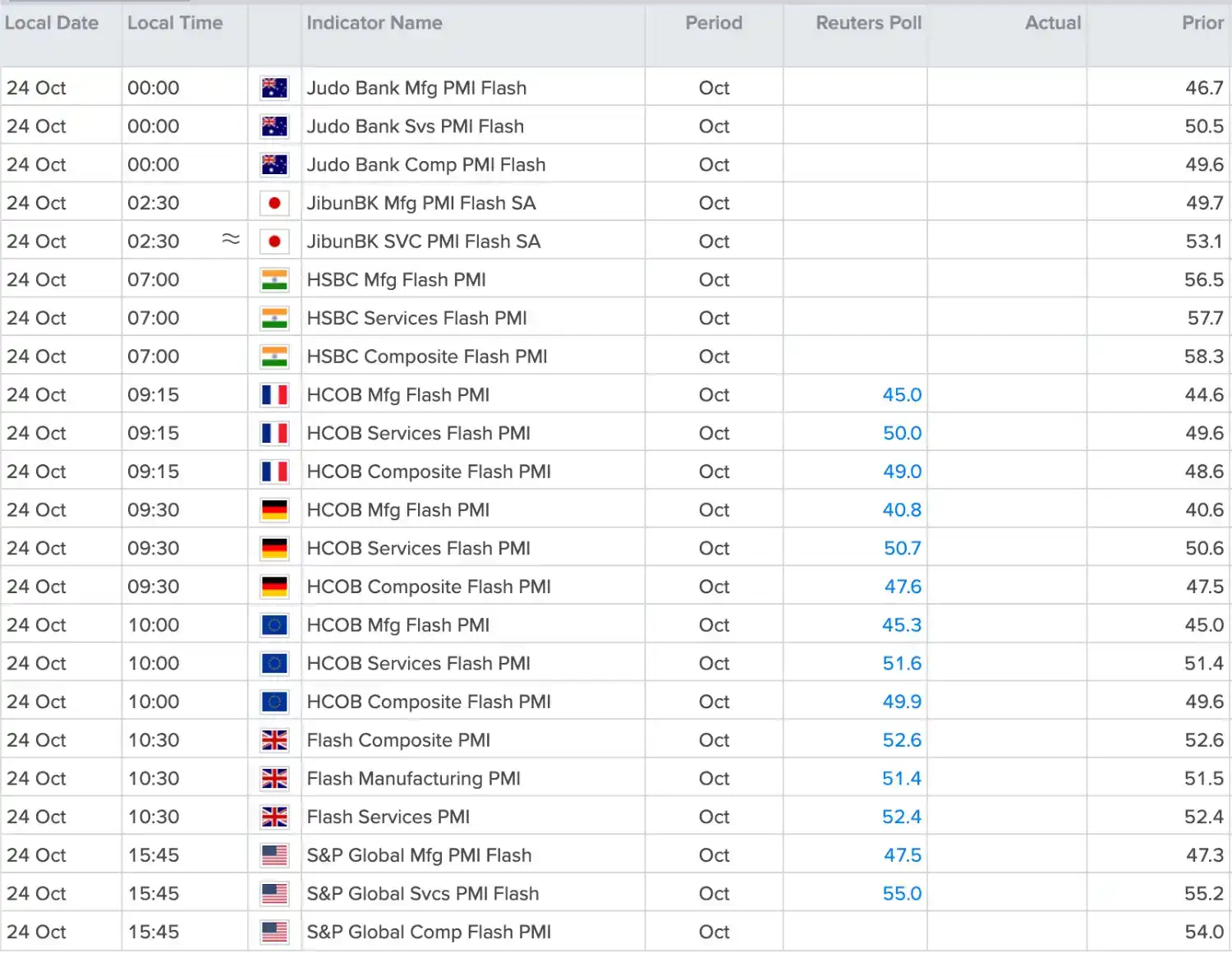1232x953 pixels.
Task: Open the JibunBK Mfg PMI Flash SA indicator
Action: (421, 203)
